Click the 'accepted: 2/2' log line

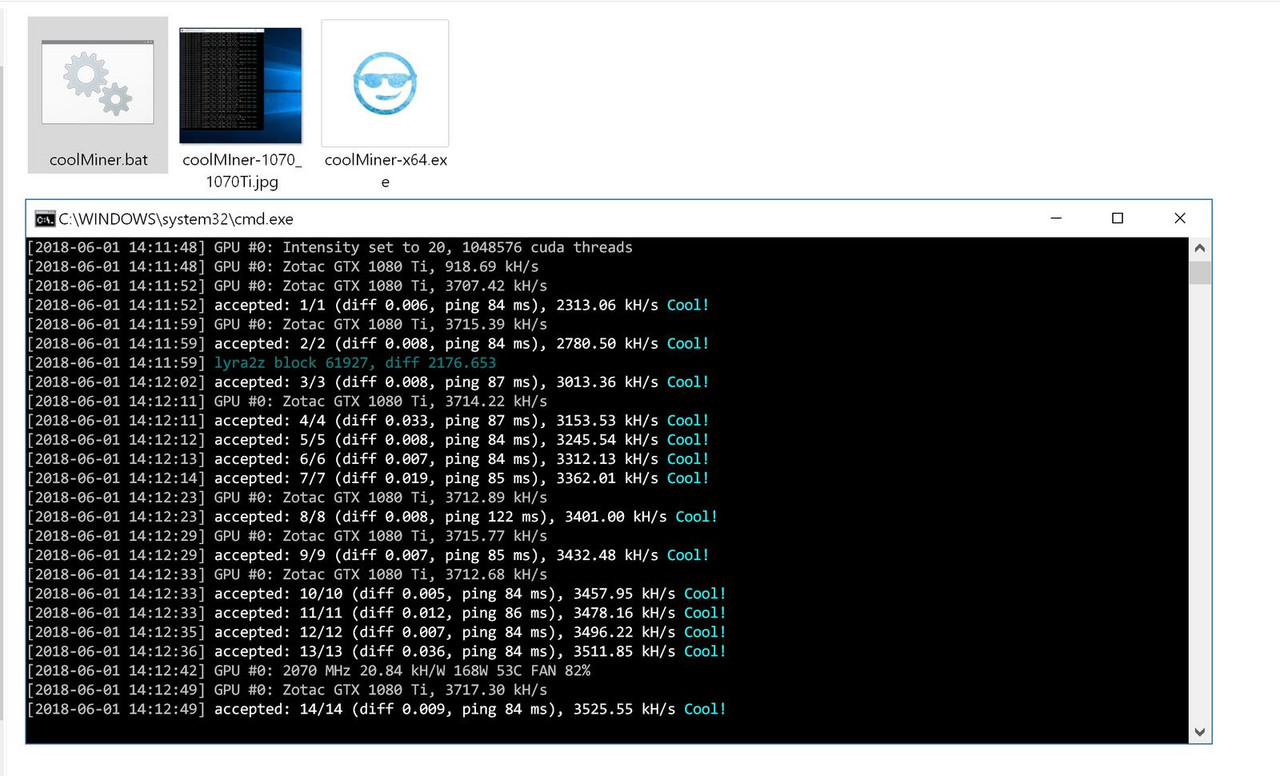click(368, 343)
